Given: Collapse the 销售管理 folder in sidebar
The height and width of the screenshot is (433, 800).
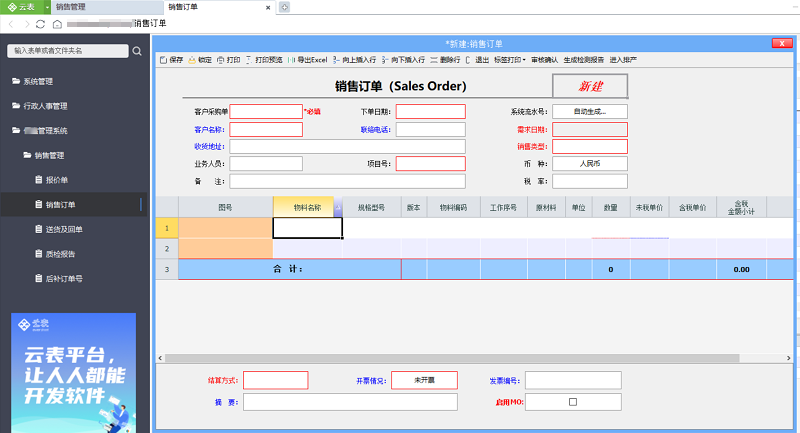Looking at the screenshot, I should click(44, 156).
